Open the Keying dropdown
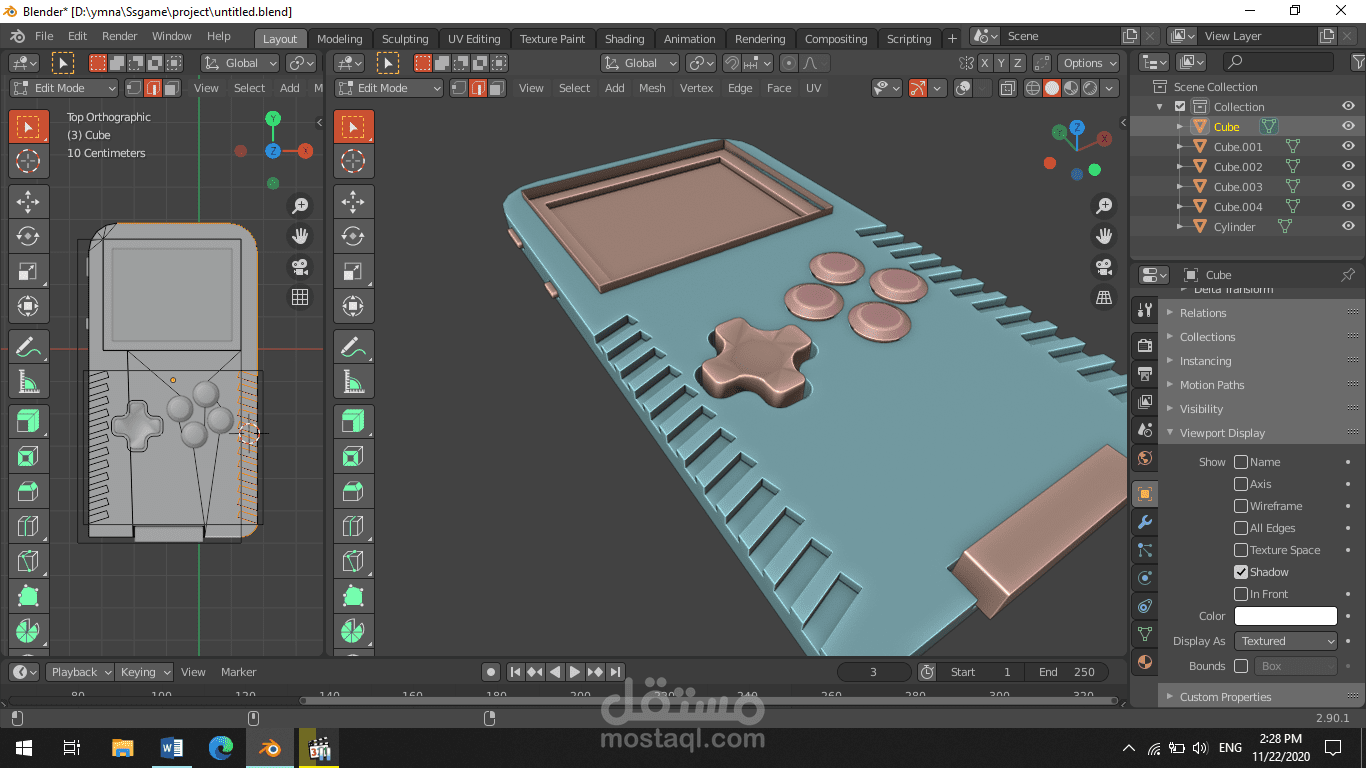This screenshot has height=768, width=1366. (144, 672)
